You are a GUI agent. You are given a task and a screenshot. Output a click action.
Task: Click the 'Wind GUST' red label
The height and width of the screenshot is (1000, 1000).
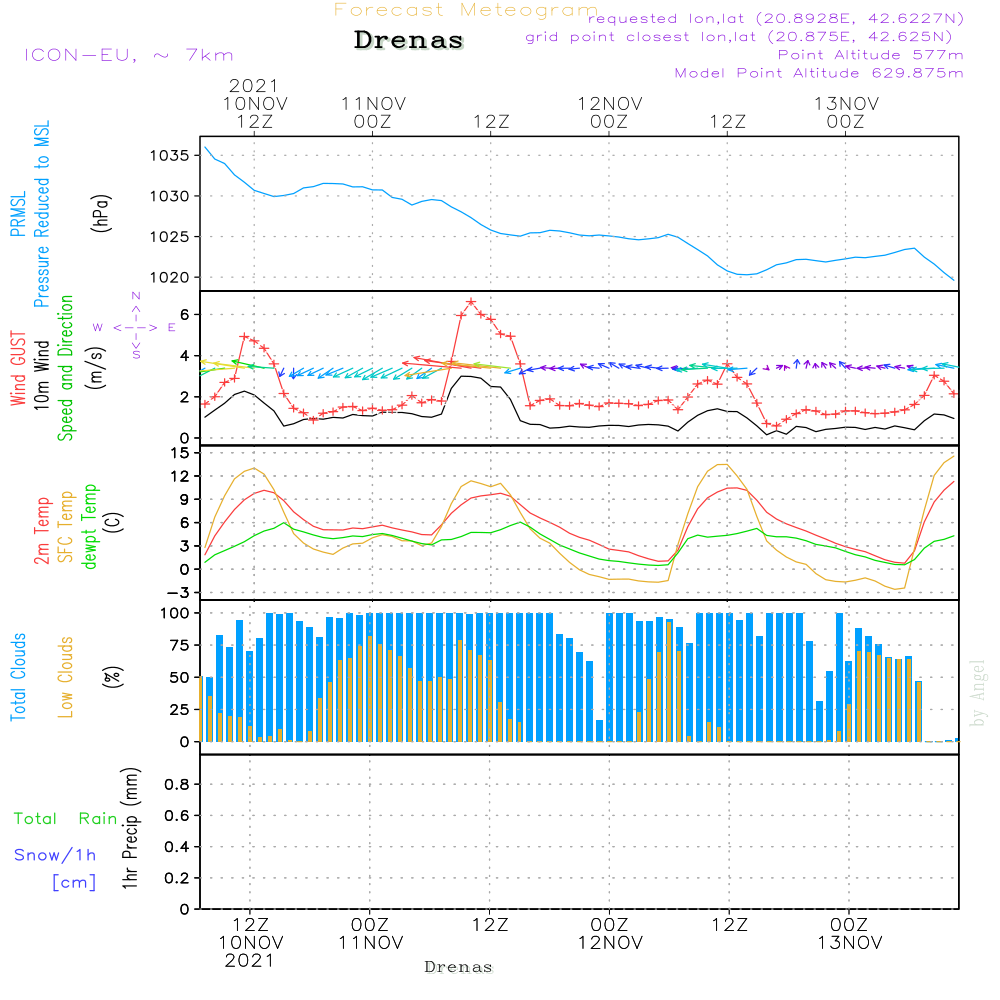tap(18, 368)
